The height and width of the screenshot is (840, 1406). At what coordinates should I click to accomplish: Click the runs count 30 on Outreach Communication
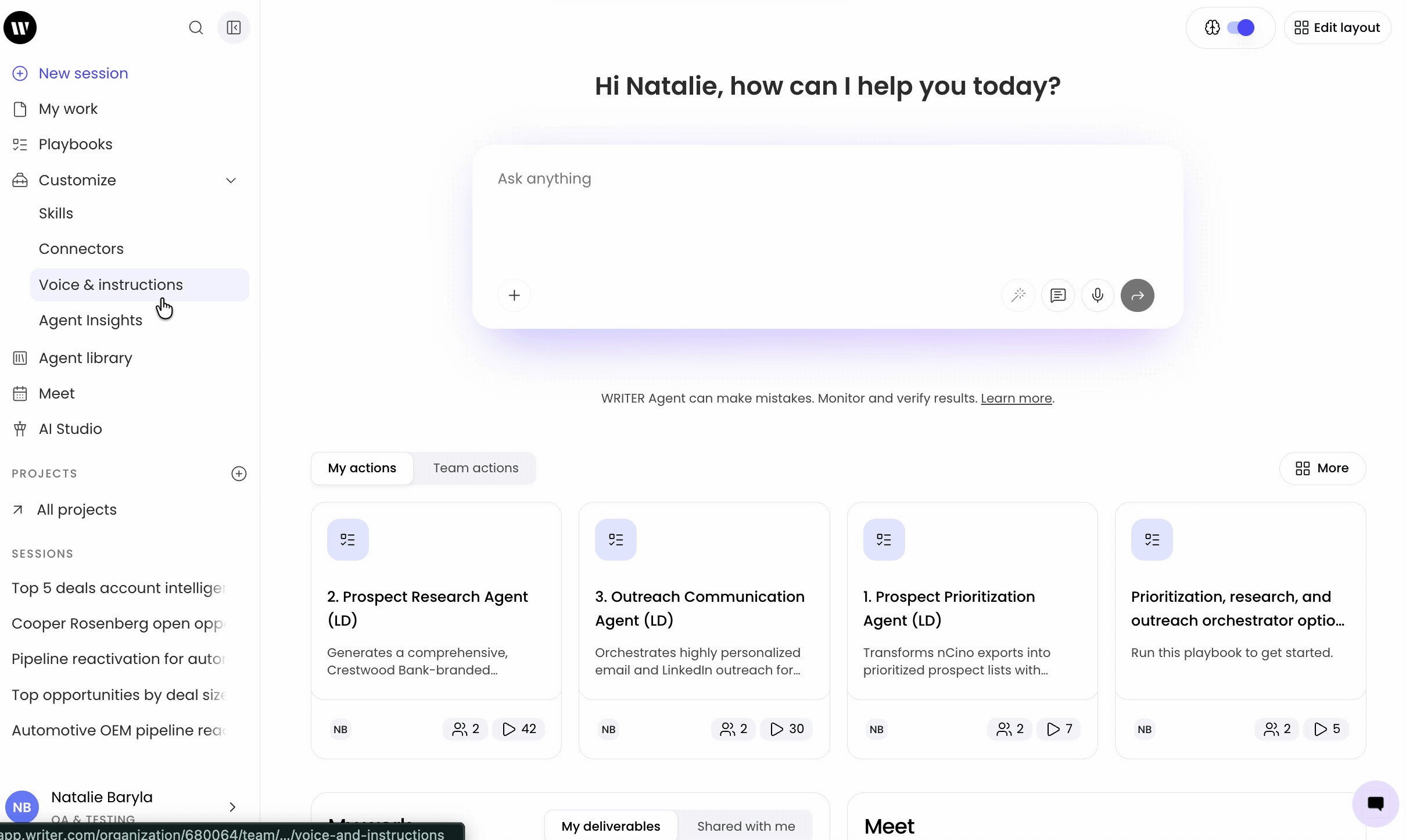(787, 729)
